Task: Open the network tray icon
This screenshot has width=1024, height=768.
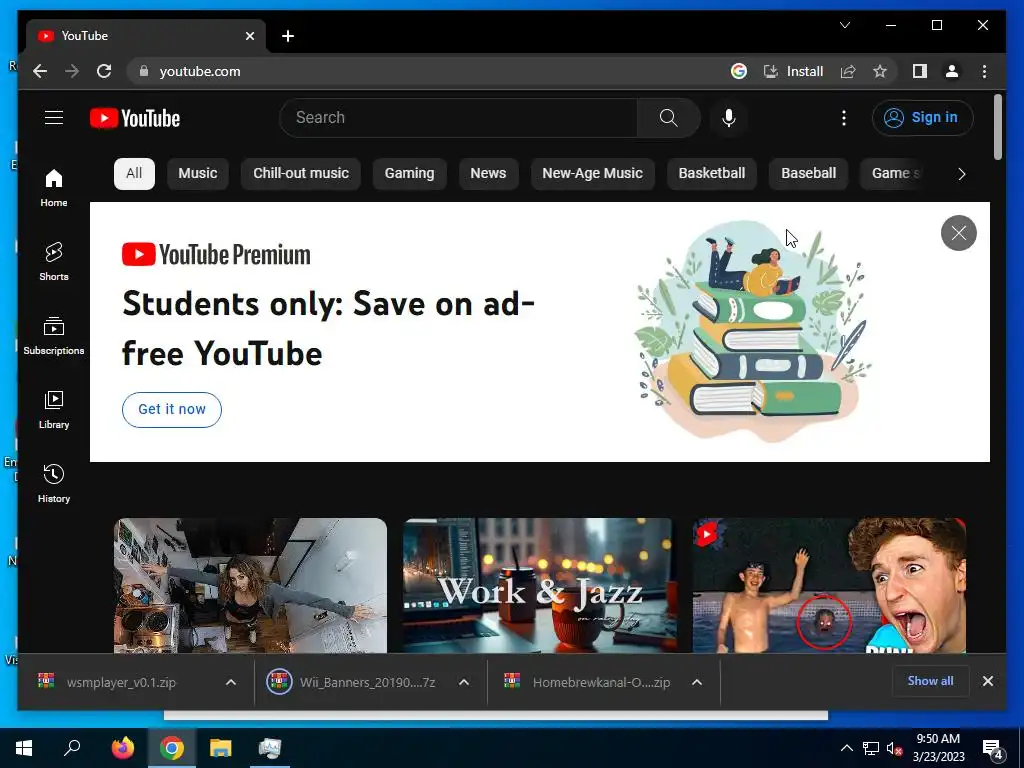Action: [871, 748]
